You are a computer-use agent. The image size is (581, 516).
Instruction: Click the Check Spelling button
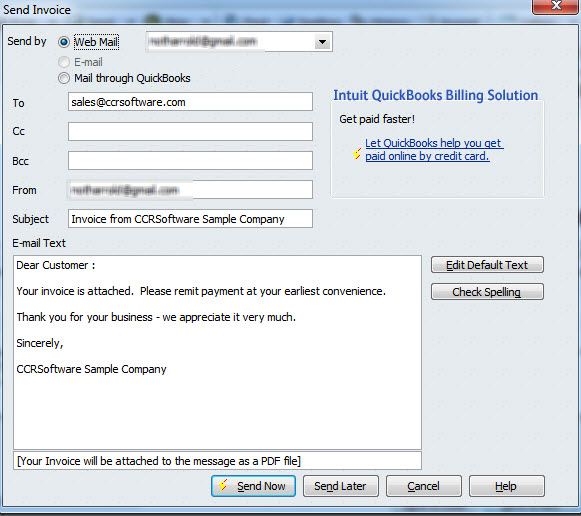487,292
